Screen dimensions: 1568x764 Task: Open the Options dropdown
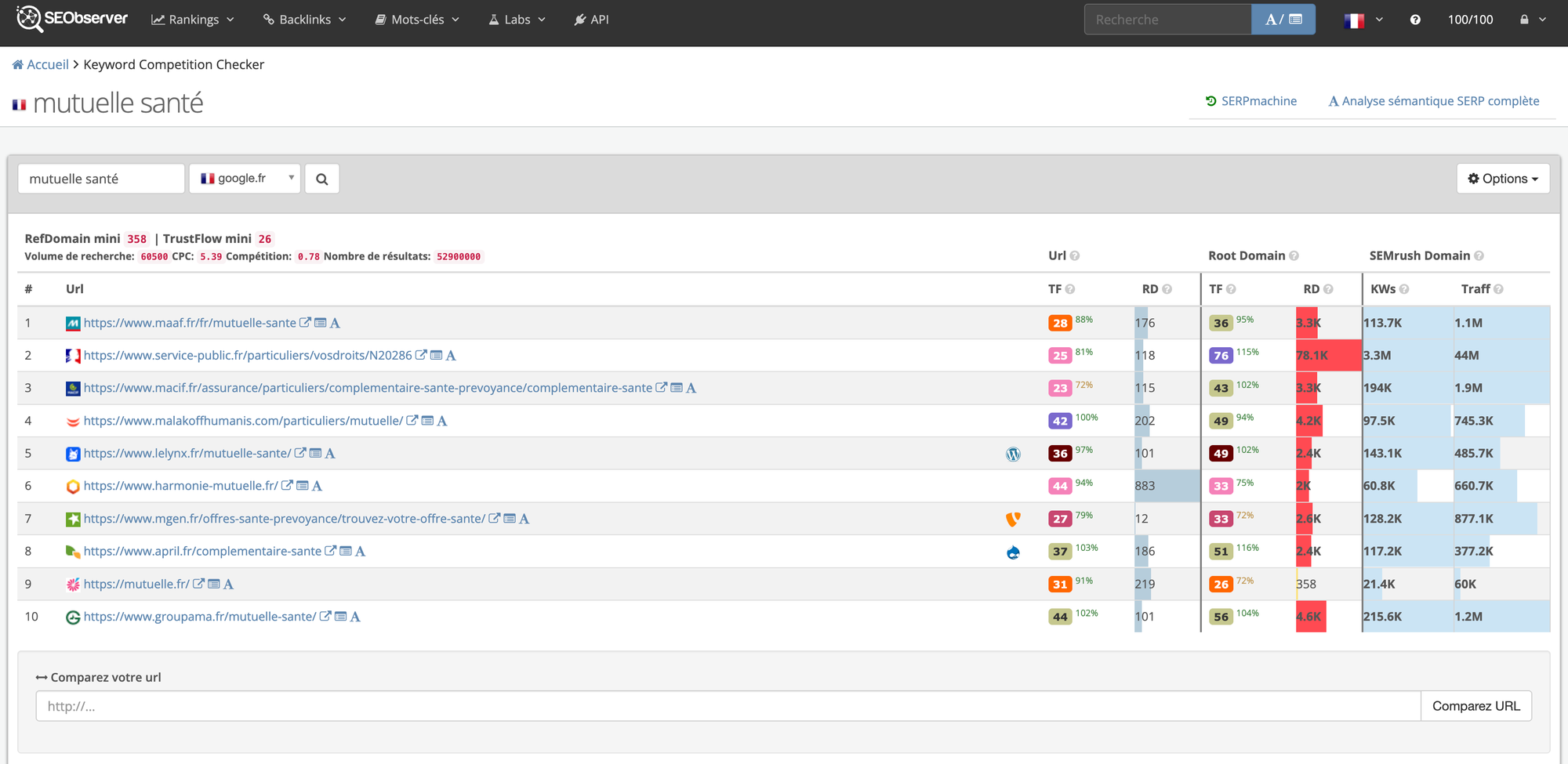click(1503, 179)
